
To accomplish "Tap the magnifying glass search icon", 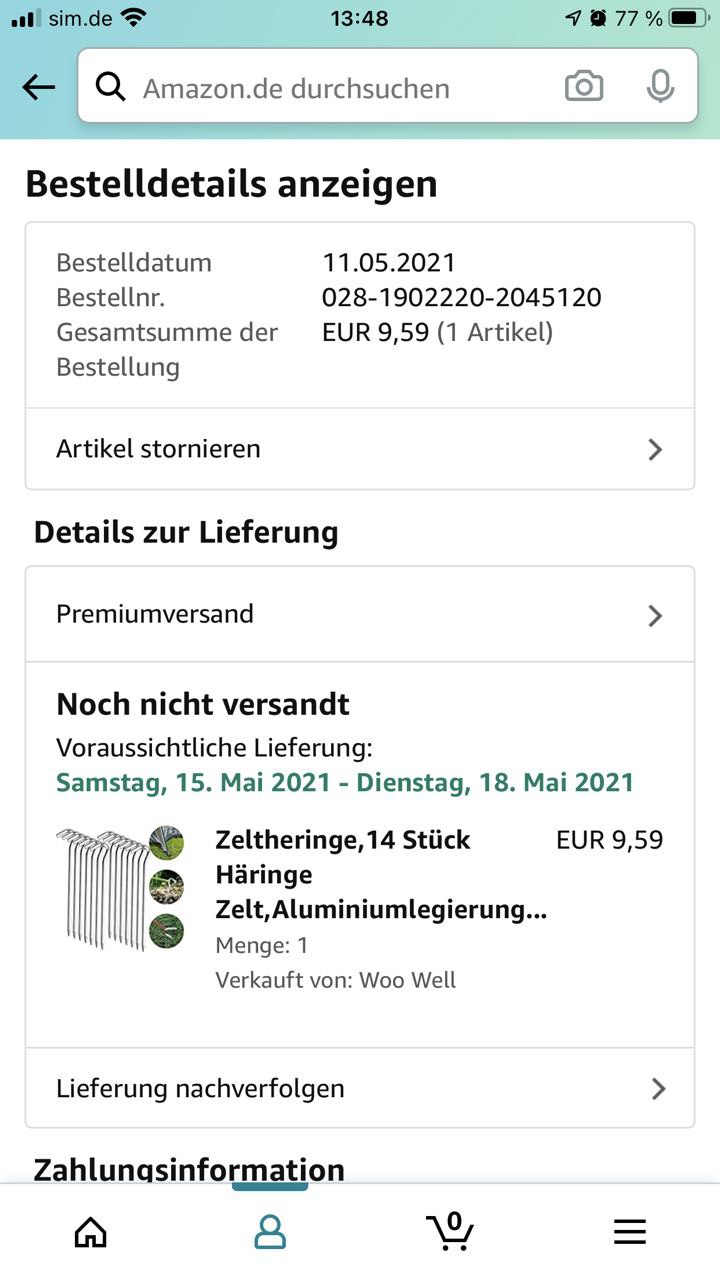I will click(x=110, y=88).
